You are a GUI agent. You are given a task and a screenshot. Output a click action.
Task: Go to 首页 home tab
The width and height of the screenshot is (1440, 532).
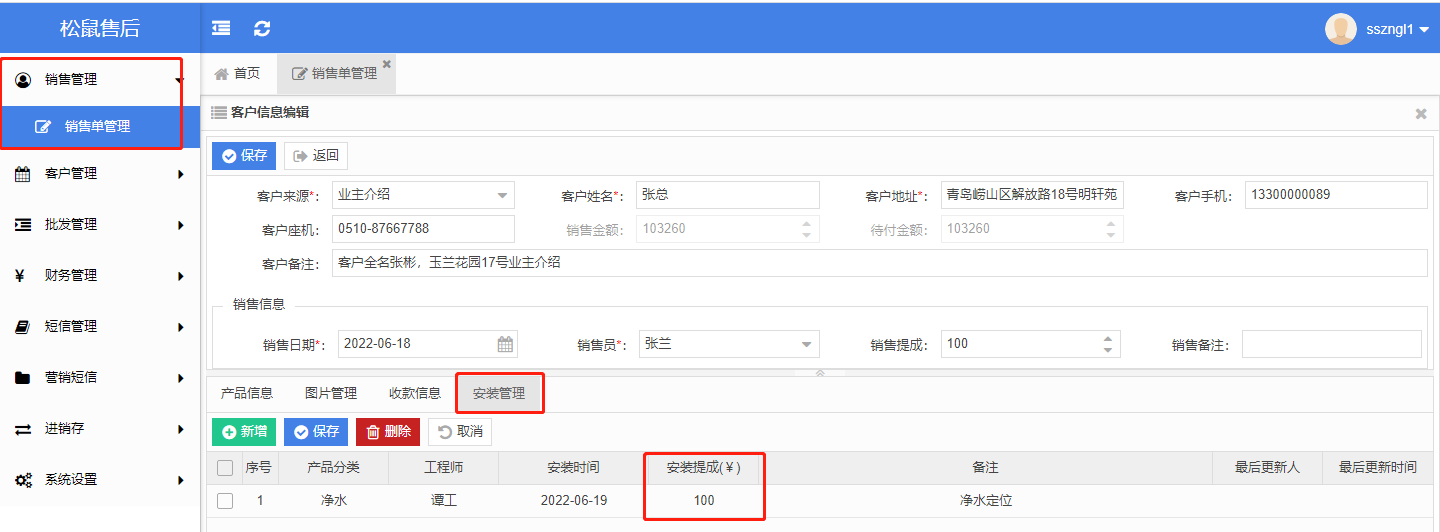coord(237,73)
